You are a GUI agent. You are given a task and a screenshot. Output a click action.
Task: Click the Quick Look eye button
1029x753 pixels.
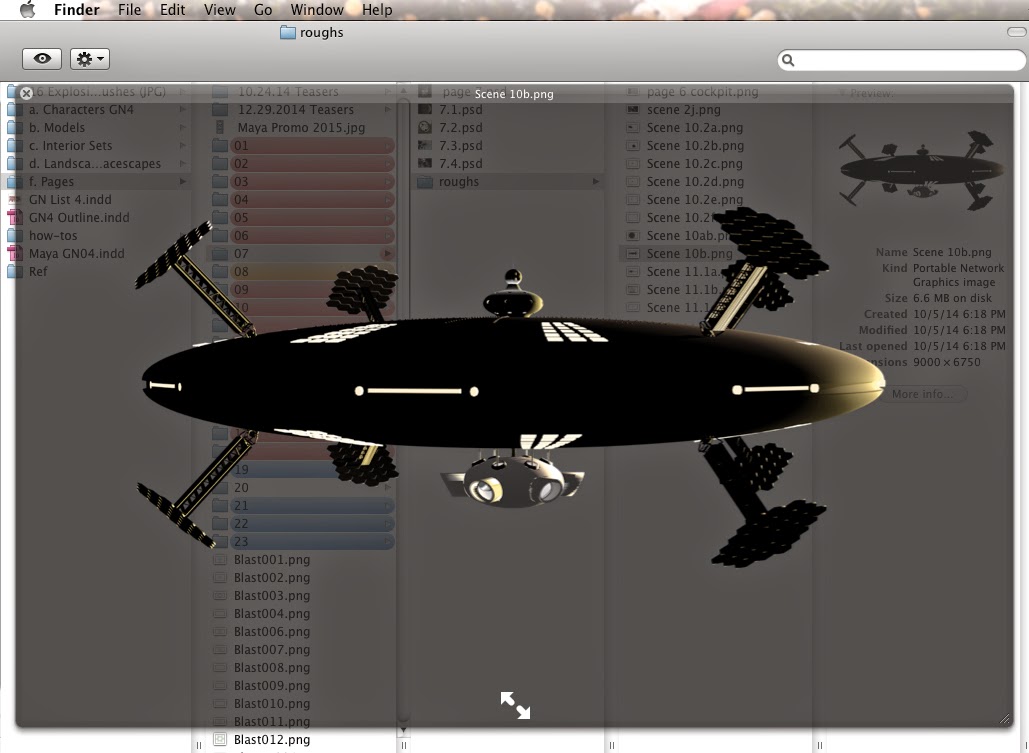coord(42,58)
